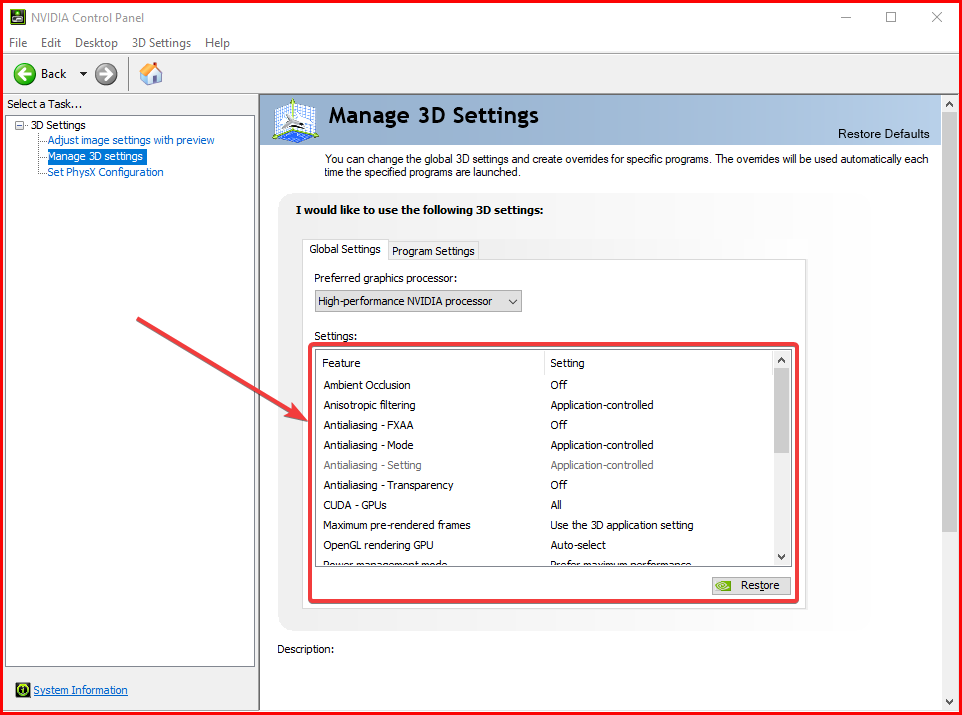Open Back history dropdown arrow
962x715 pixels.
pyautogui.click(x=83, y=74)
